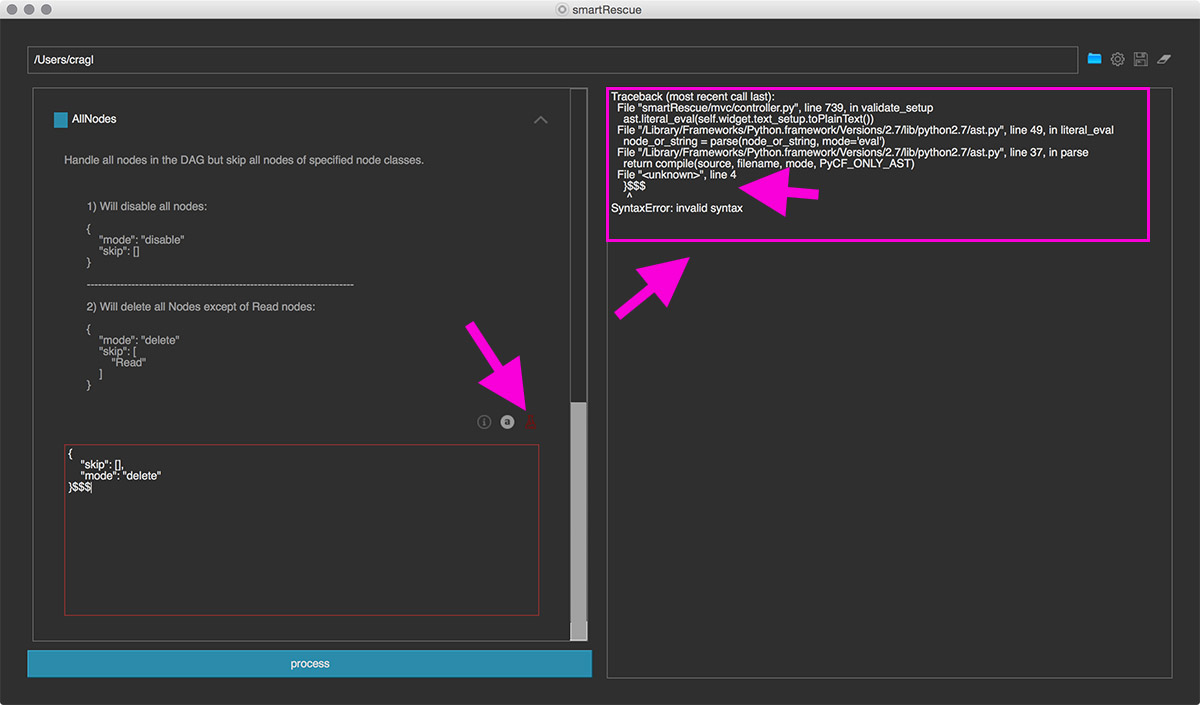This screenshot has width=1200, height=705.
Task: Click the eraser clear icon
Action: 1163,59
